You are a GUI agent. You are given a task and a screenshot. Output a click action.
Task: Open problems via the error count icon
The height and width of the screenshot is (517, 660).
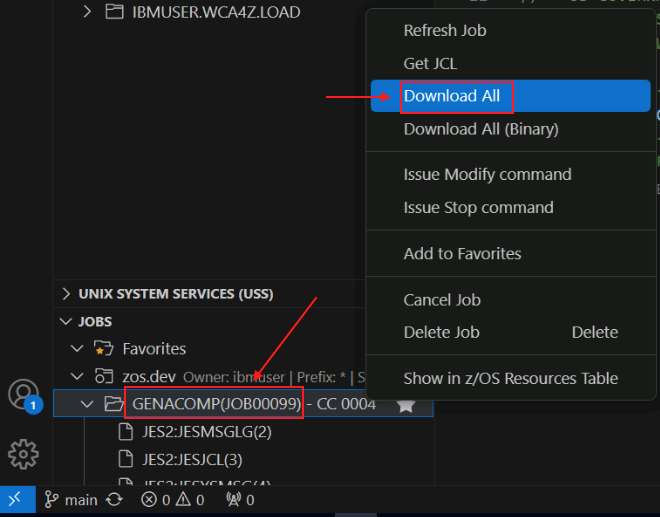pyautogui.click(x=149, y=500)
